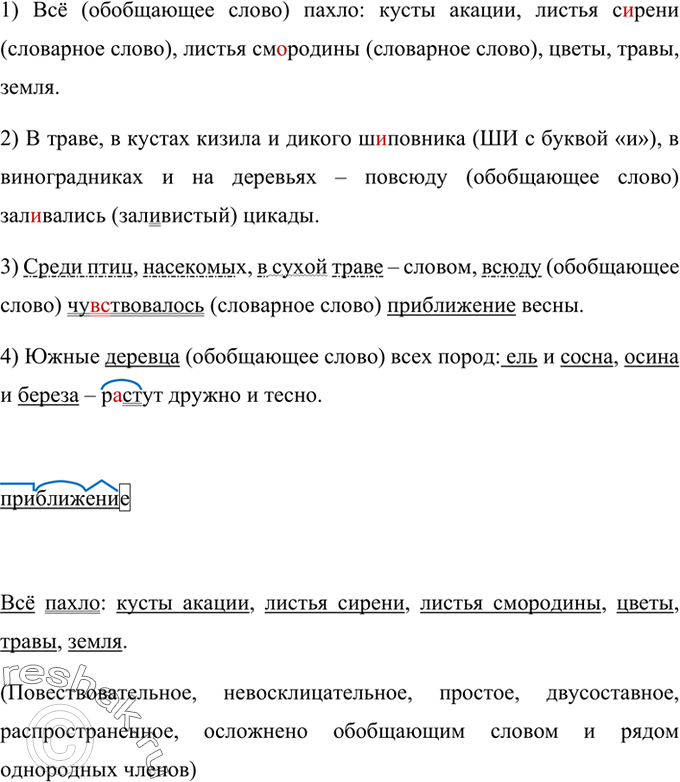Image resolution: width=680 pixels, height=782 pixels.
Task: Click the word «повсюду»
Action: [406, 178]
